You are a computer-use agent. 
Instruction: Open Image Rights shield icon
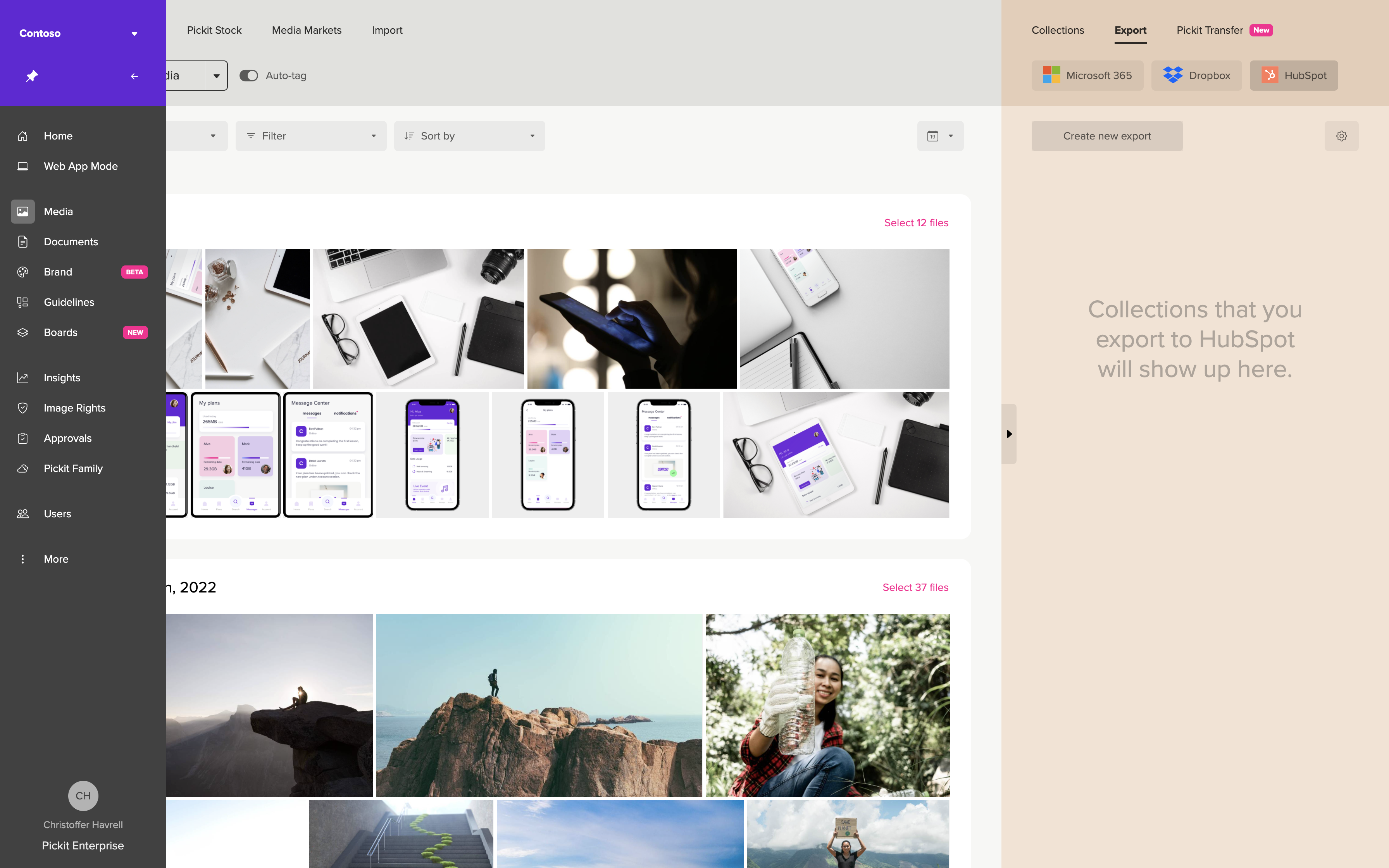pyautogui.click(x=23, y=408)
